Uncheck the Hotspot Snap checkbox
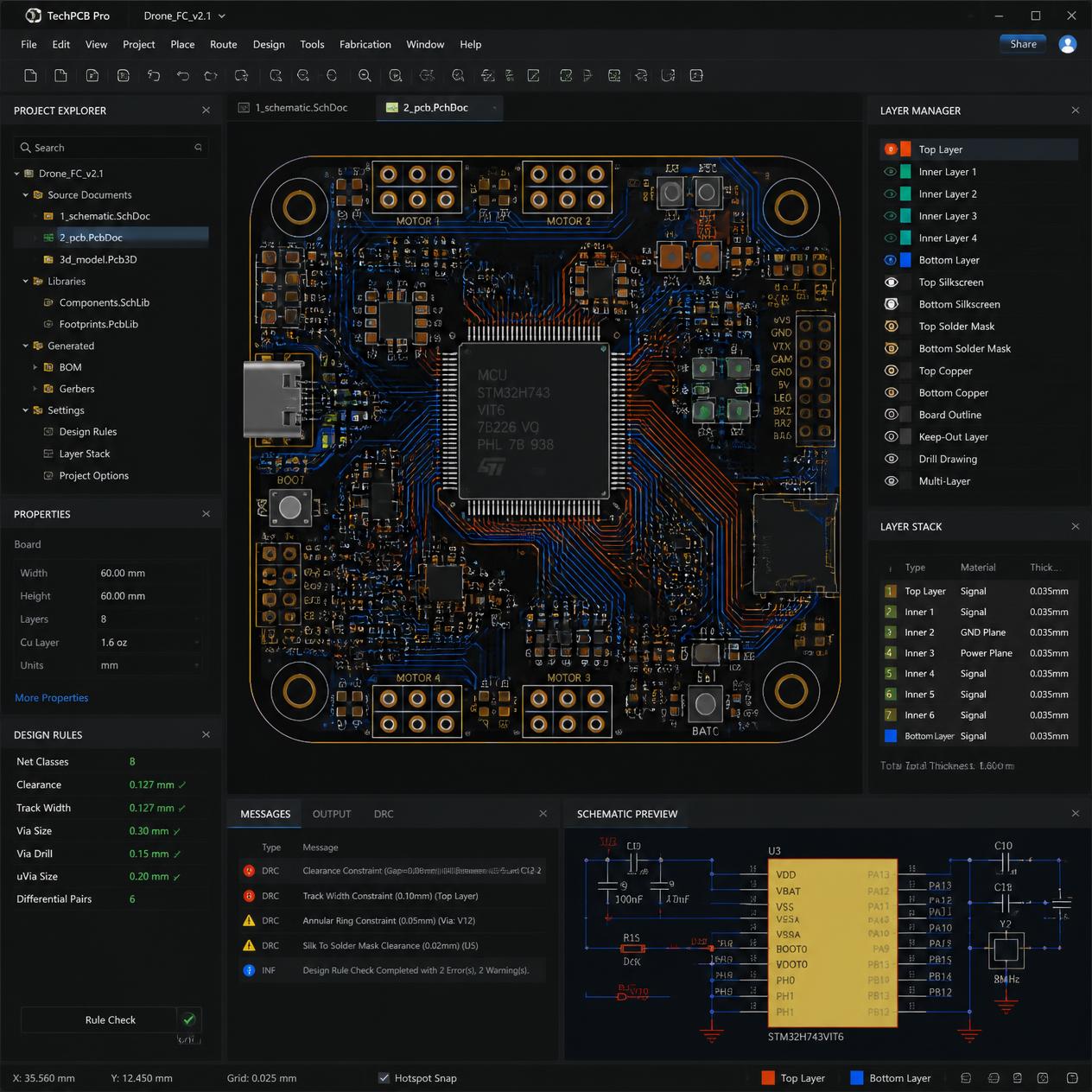The height and width of the screenshot is (1092, 1092). (384, 1078)
